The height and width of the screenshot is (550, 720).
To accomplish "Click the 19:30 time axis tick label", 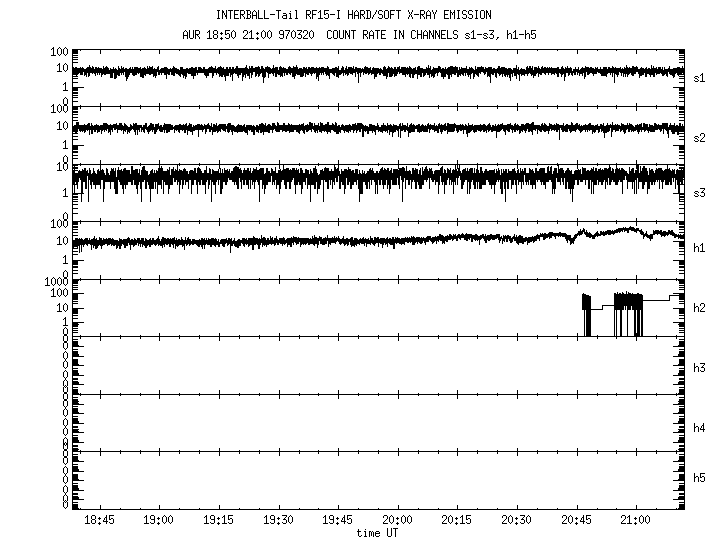I will point(278,521).
